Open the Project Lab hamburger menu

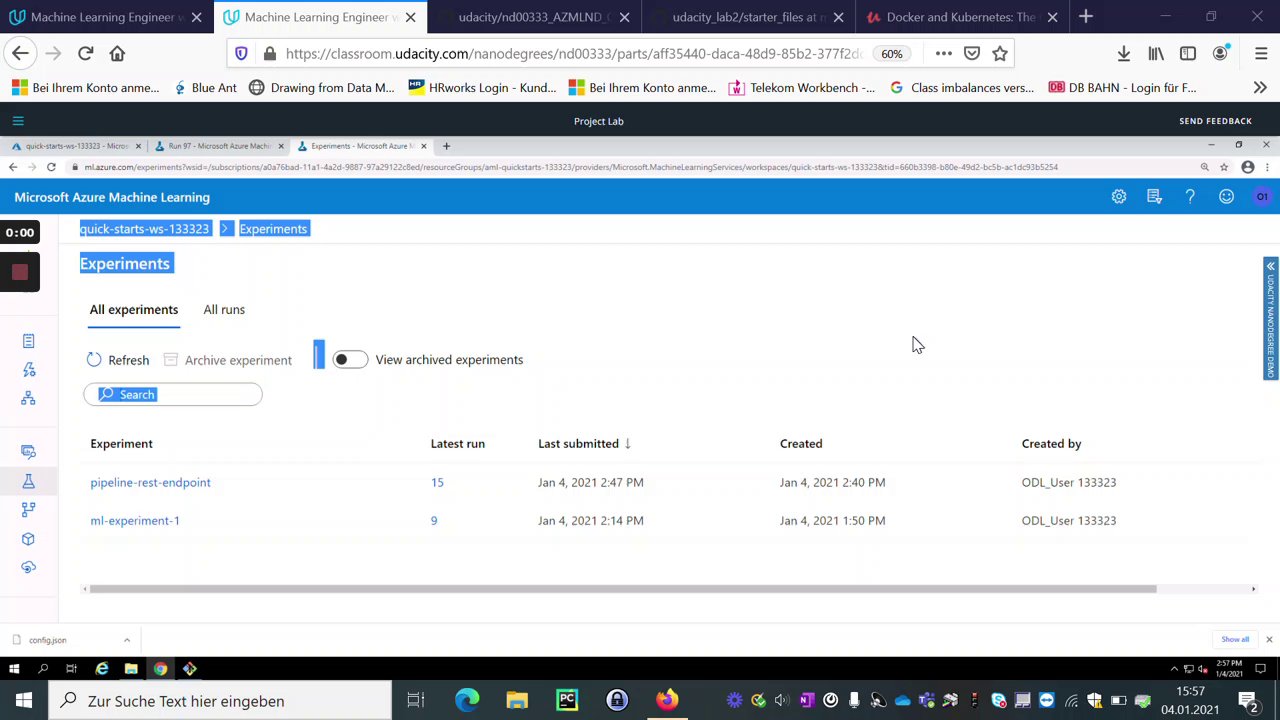(x=18, y=121)
